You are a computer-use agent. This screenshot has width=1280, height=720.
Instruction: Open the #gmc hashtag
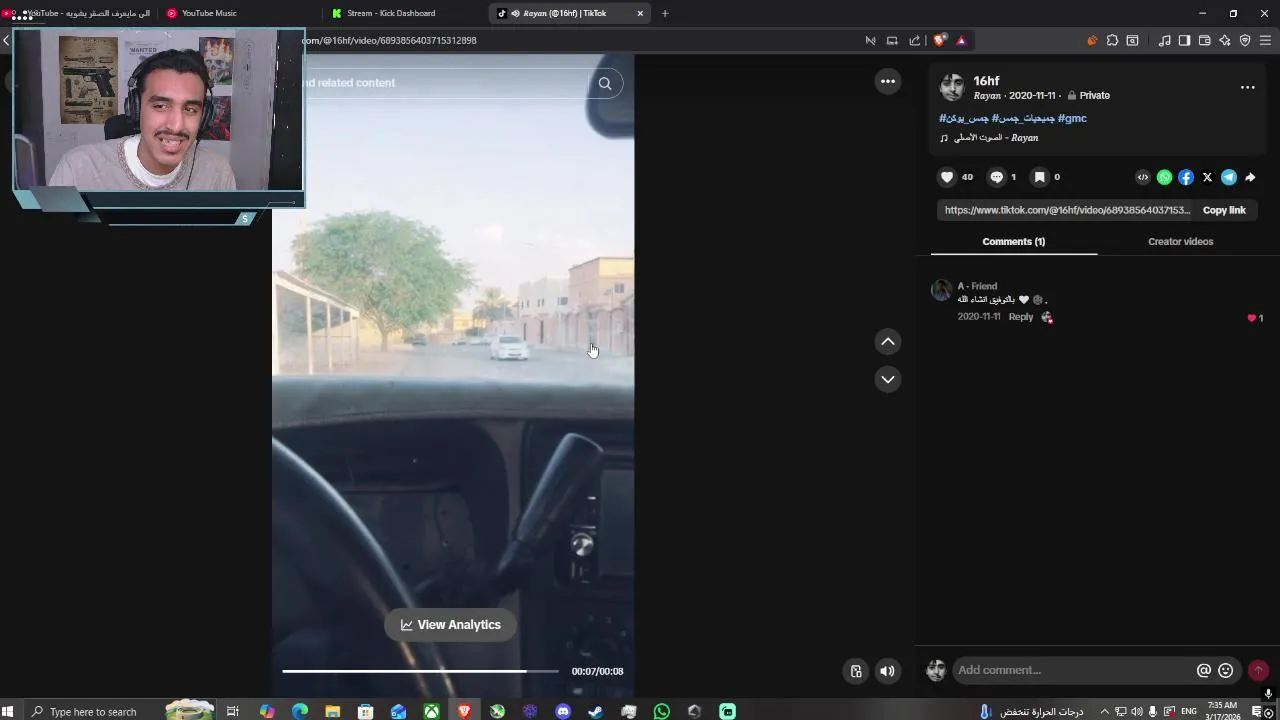click(x=1072, y=118)
